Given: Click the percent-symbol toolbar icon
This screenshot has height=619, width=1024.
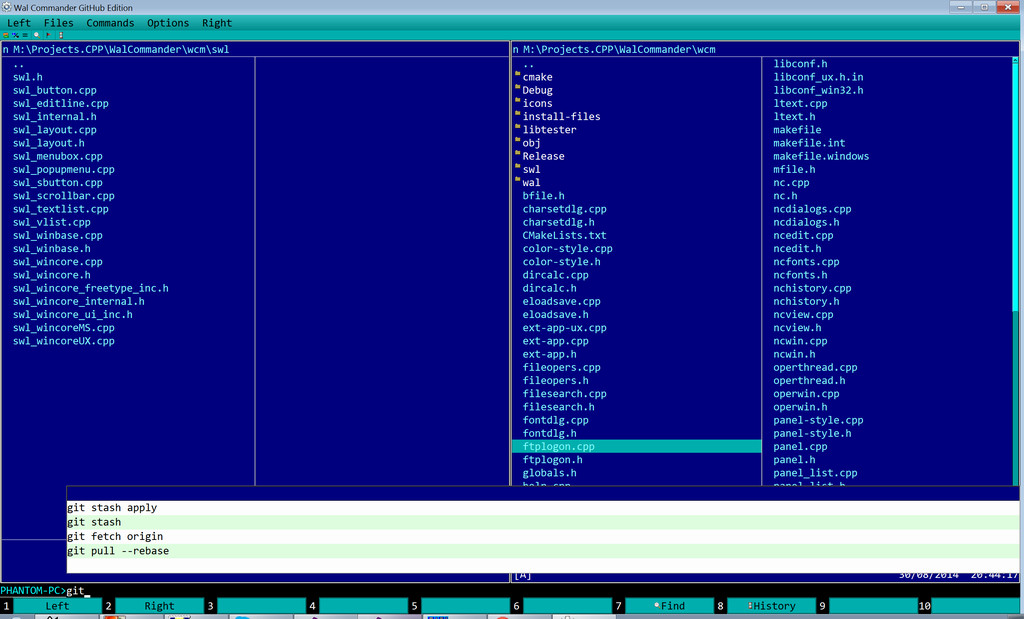Looking at the screenshot, I should coord(16,35).
